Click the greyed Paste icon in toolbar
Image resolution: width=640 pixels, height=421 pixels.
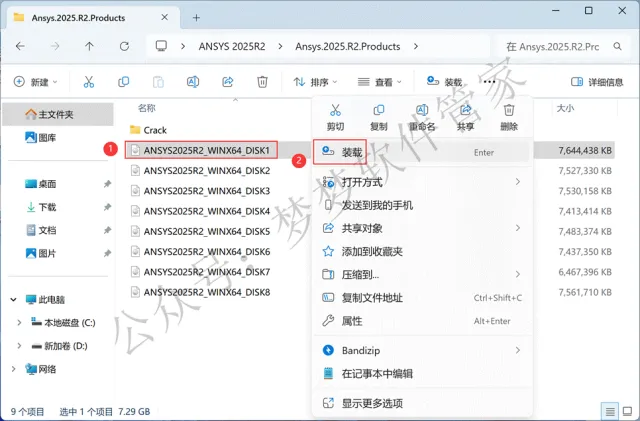click(158, 82)
